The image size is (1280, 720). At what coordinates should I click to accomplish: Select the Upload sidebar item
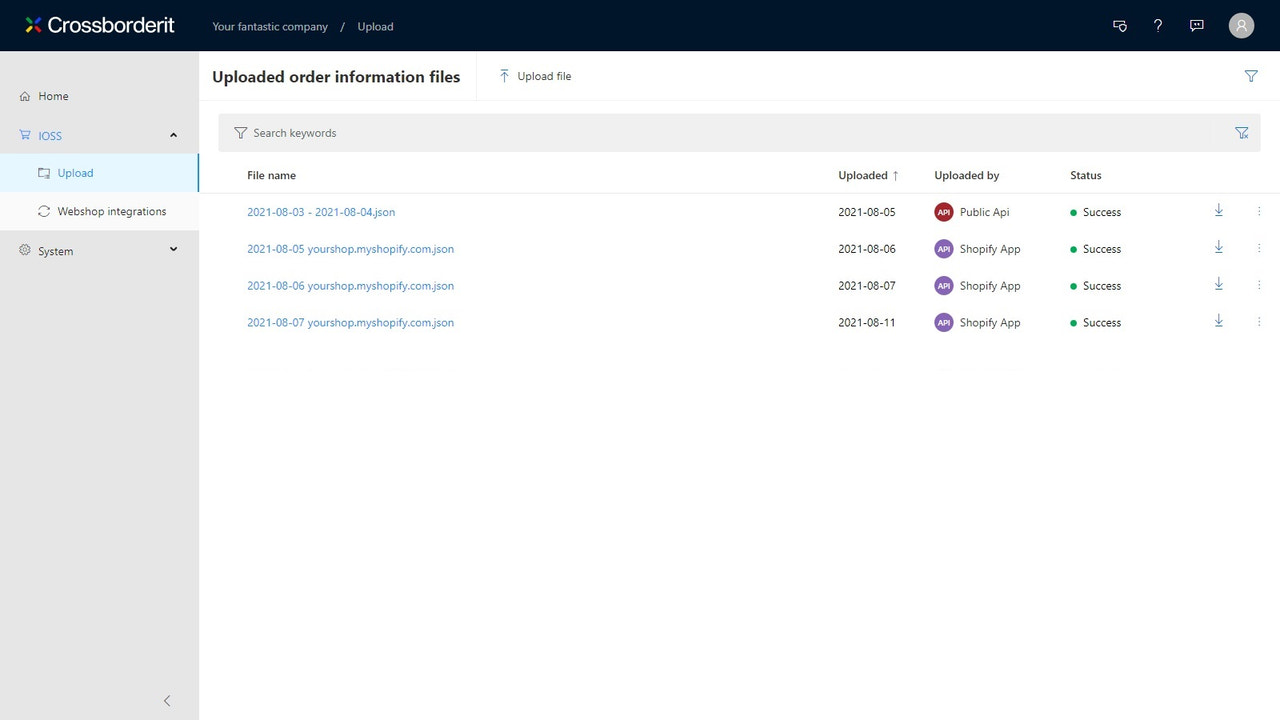(x=99, y=173)
